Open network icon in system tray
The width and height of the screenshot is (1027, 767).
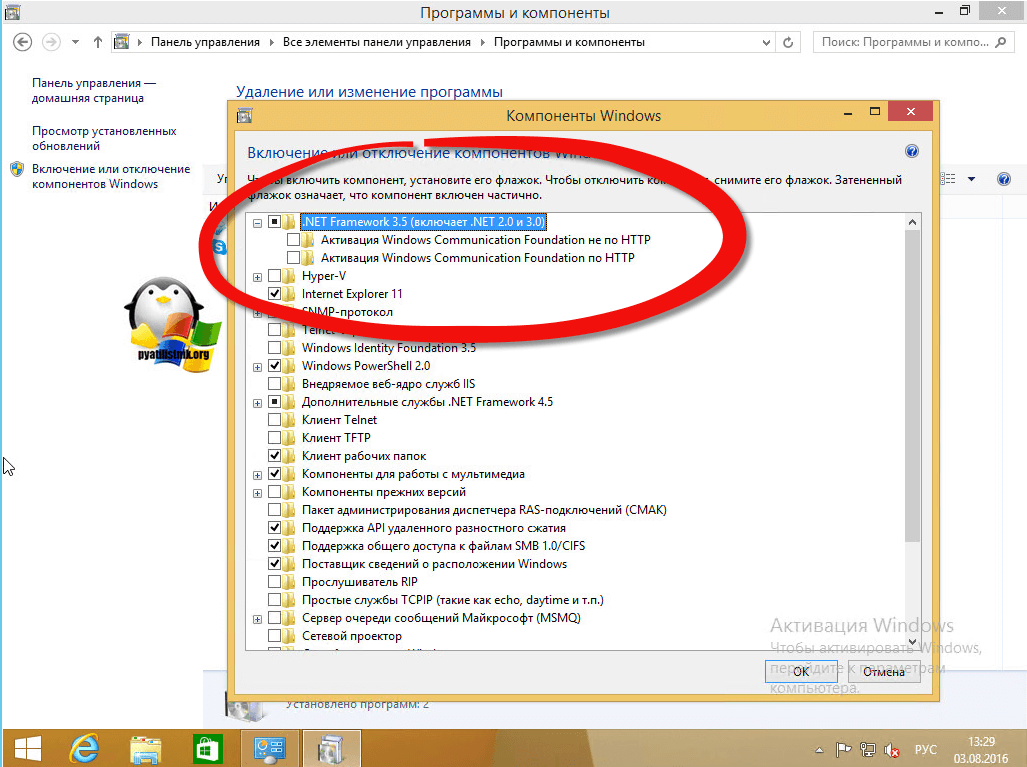(x=867, y=749)
